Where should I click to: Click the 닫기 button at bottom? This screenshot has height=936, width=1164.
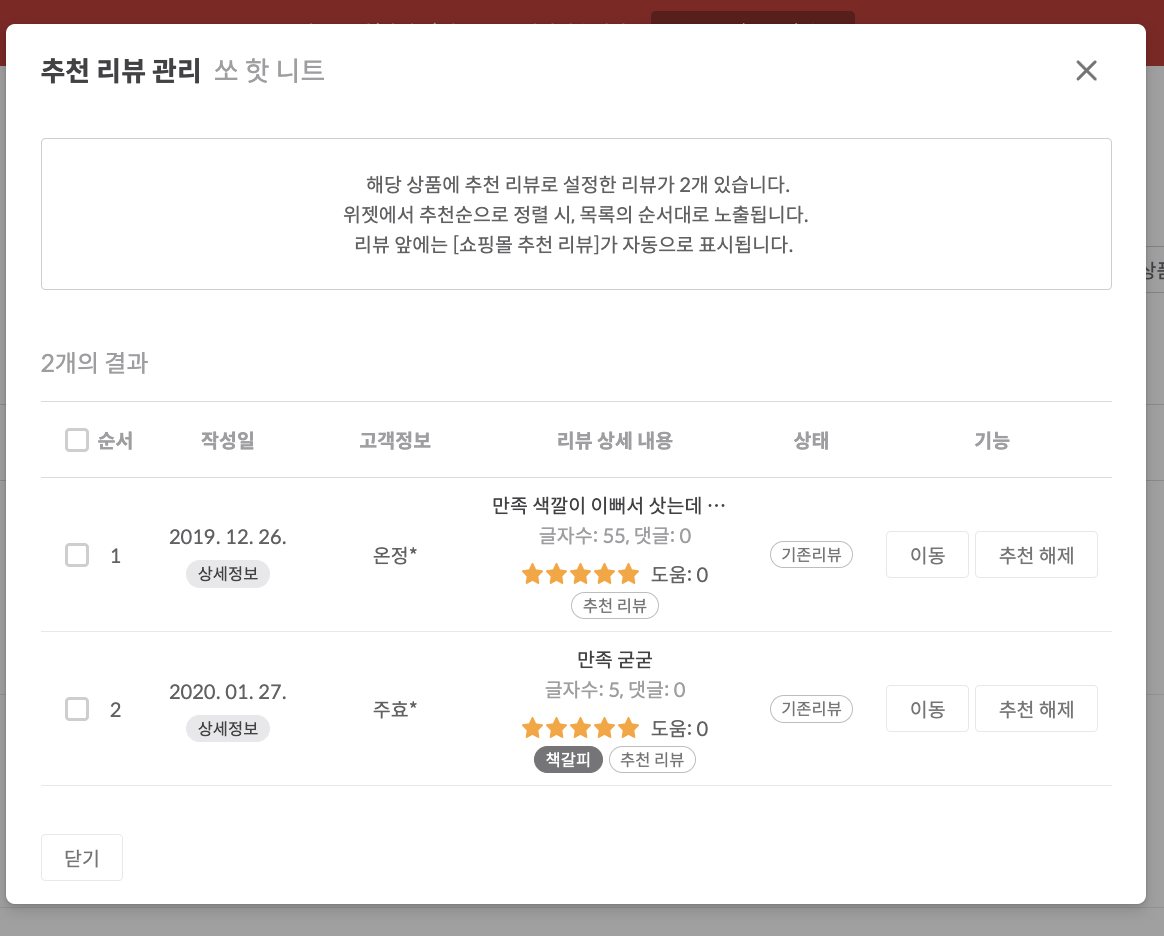coord(82,858)
